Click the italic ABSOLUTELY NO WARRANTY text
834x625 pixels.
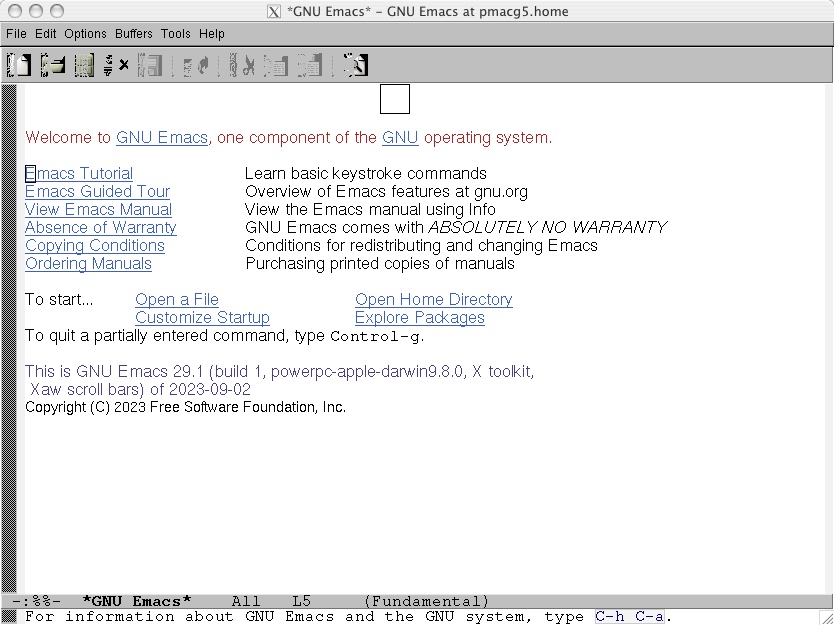(x=547, y=228)
